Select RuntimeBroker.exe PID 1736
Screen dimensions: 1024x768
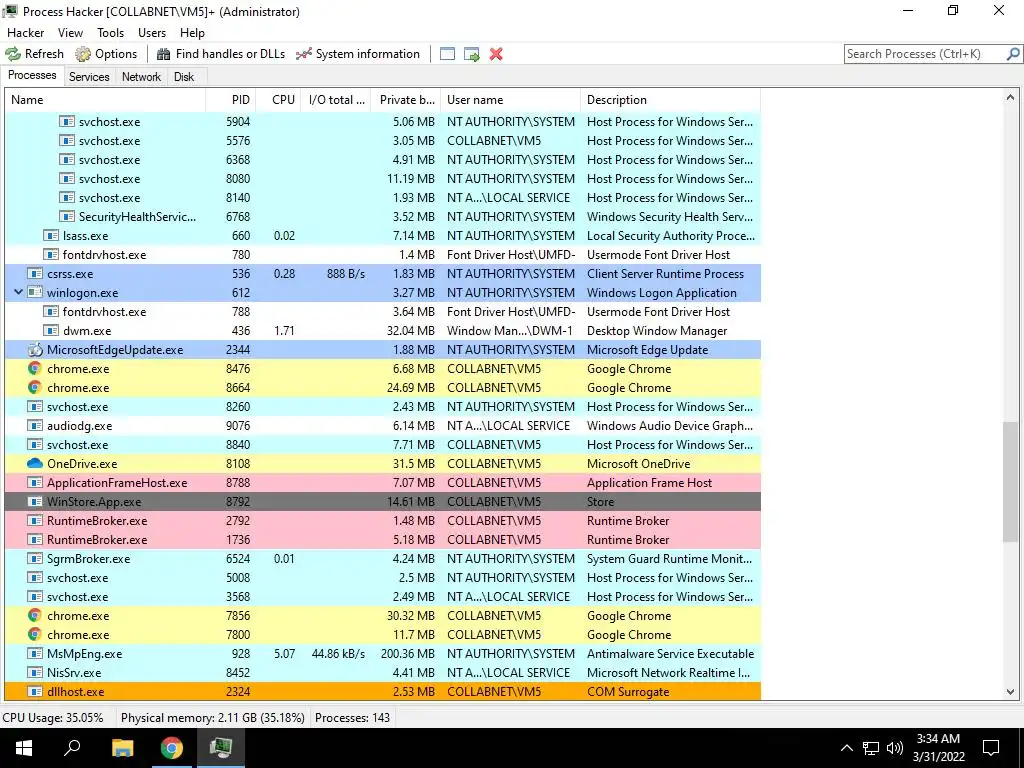[383, 539]
